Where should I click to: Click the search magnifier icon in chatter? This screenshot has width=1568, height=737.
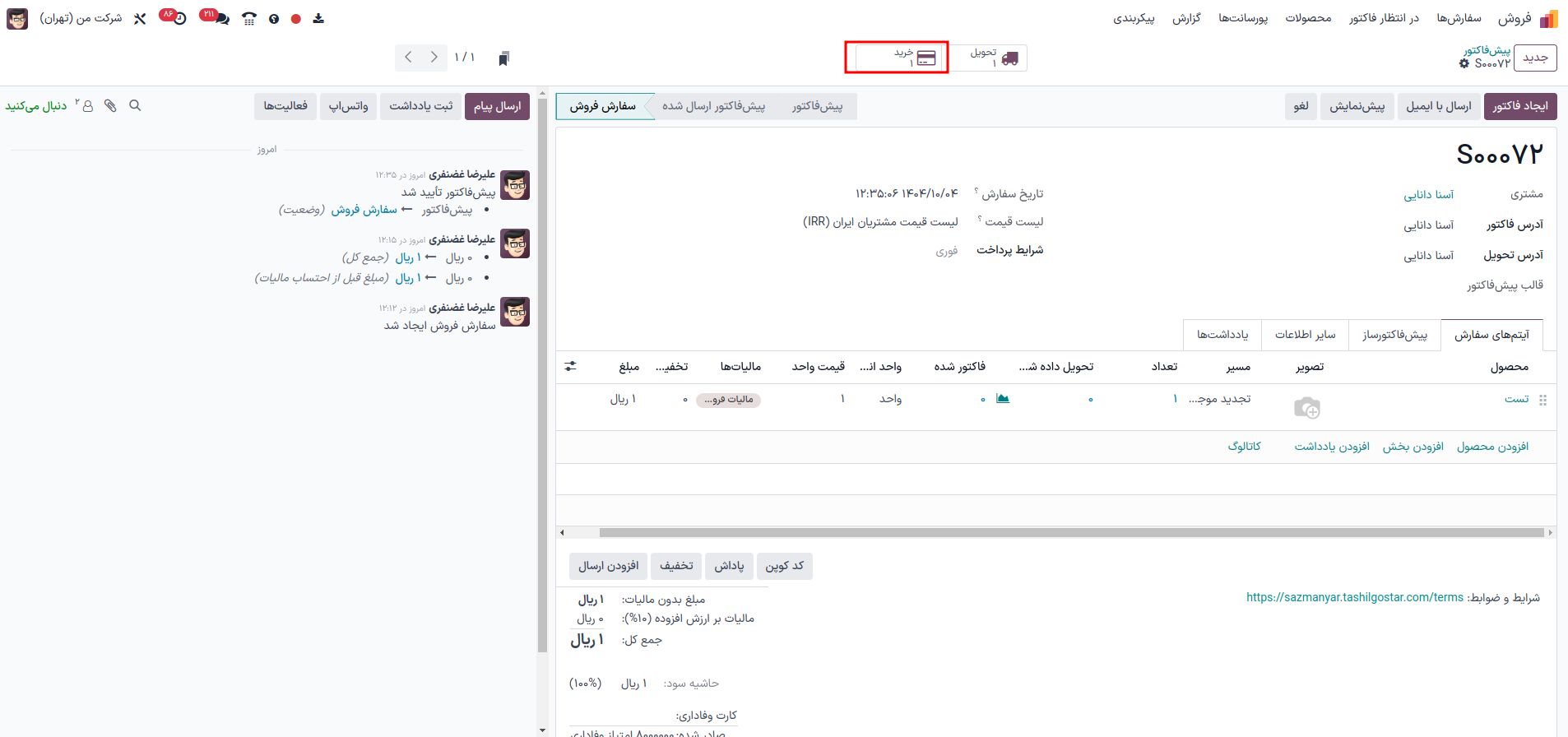coord(136,106)
